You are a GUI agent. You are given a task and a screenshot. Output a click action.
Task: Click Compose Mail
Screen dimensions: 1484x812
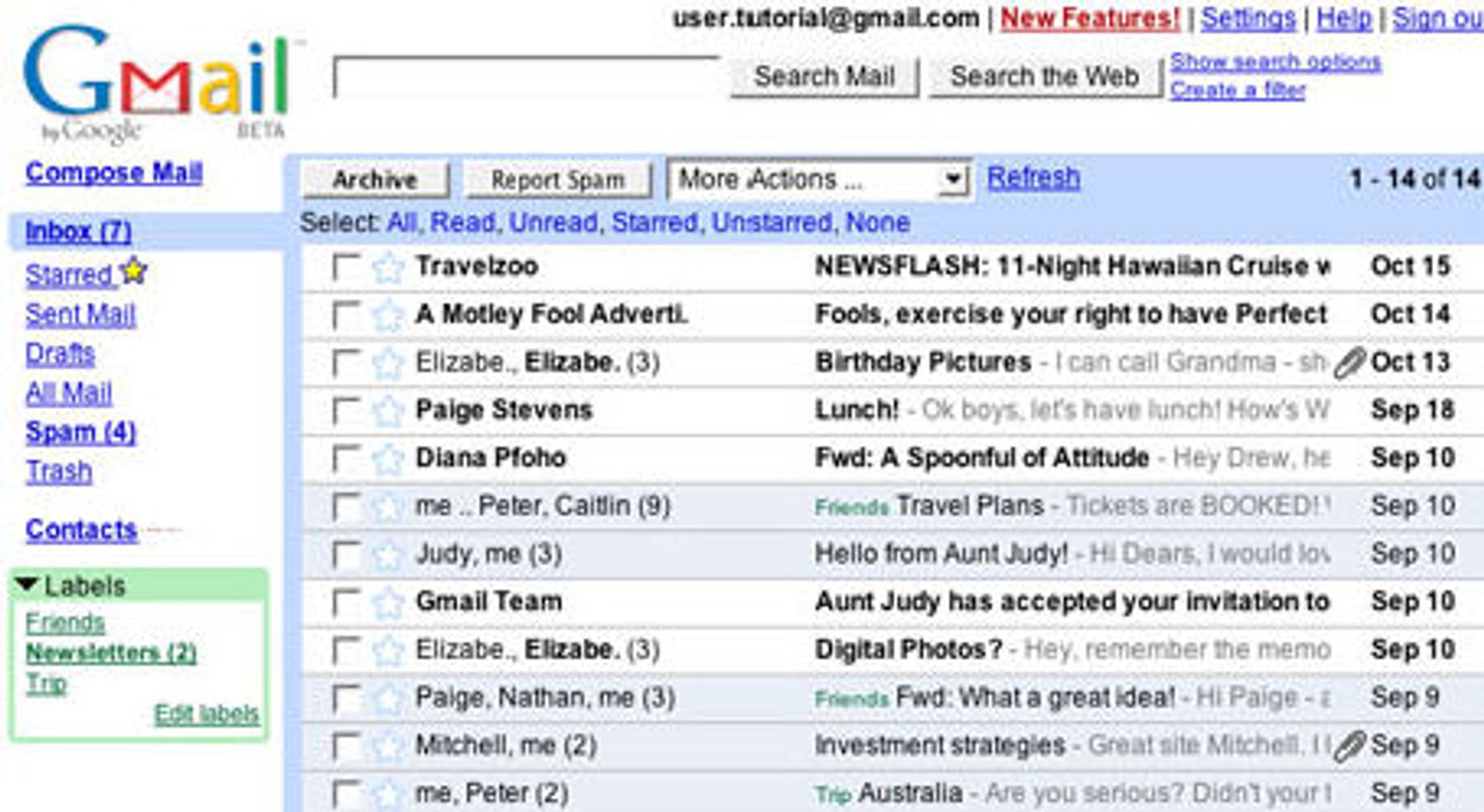(x=114, y=173)
